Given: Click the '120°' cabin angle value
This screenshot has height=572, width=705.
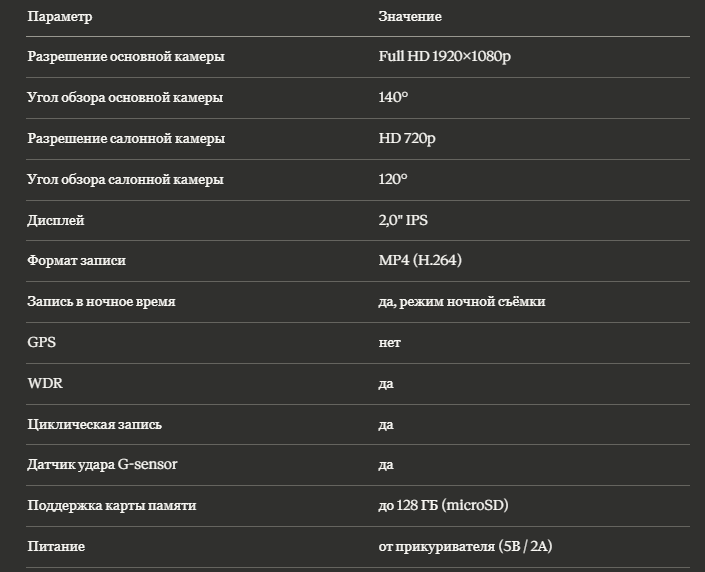Looking at the screenshot, I should click(393, 180).
